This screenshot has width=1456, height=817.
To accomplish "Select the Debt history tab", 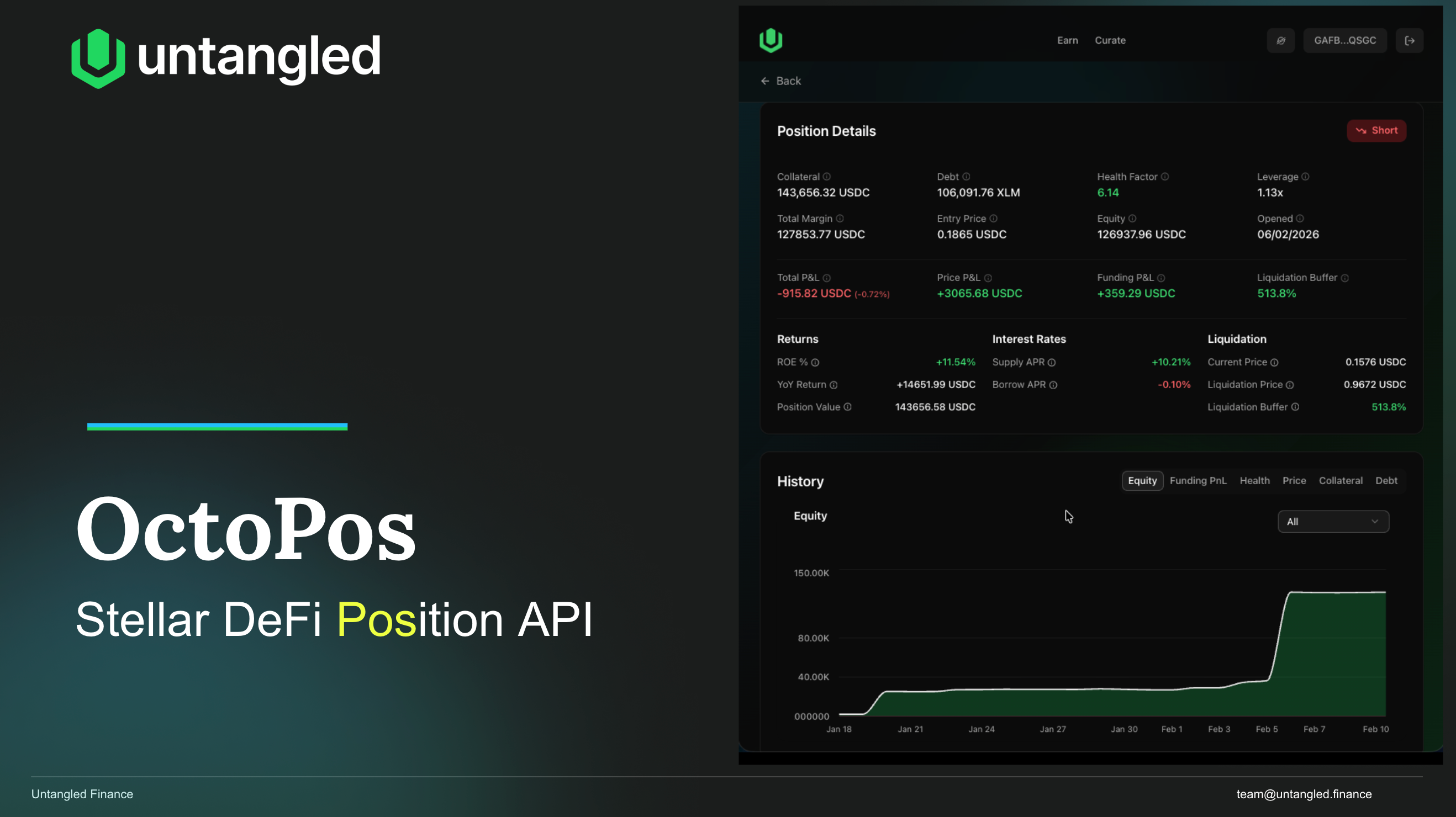I will [1386, 481].
